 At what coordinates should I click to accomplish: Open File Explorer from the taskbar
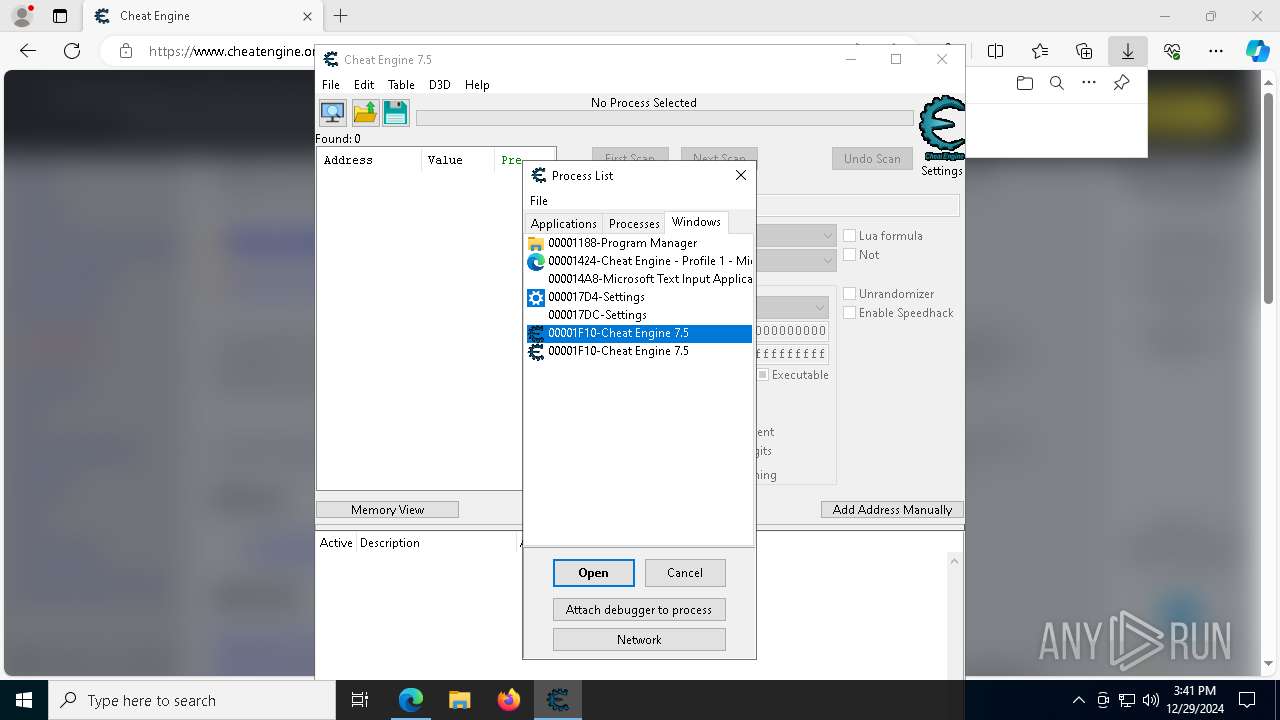click(460, 700)
